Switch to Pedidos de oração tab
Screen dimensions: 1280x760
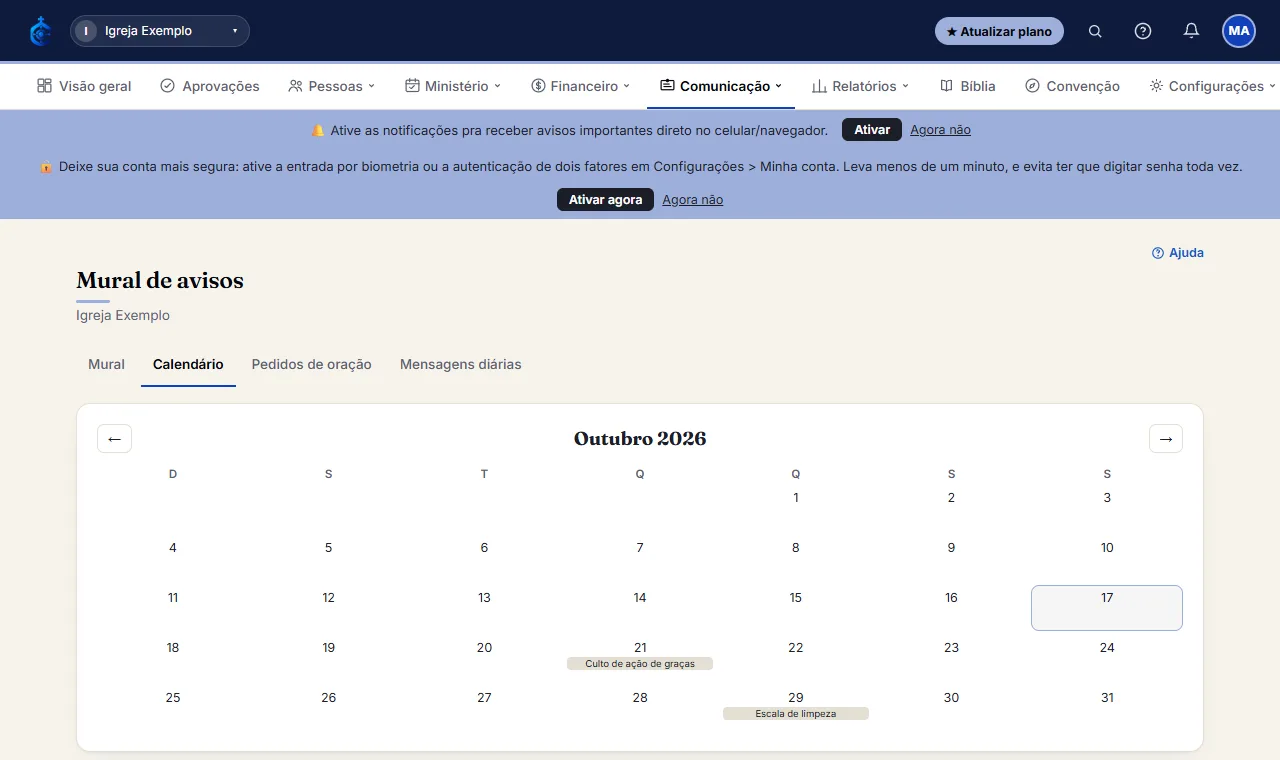pyautogui.click(x=312, y=364)
